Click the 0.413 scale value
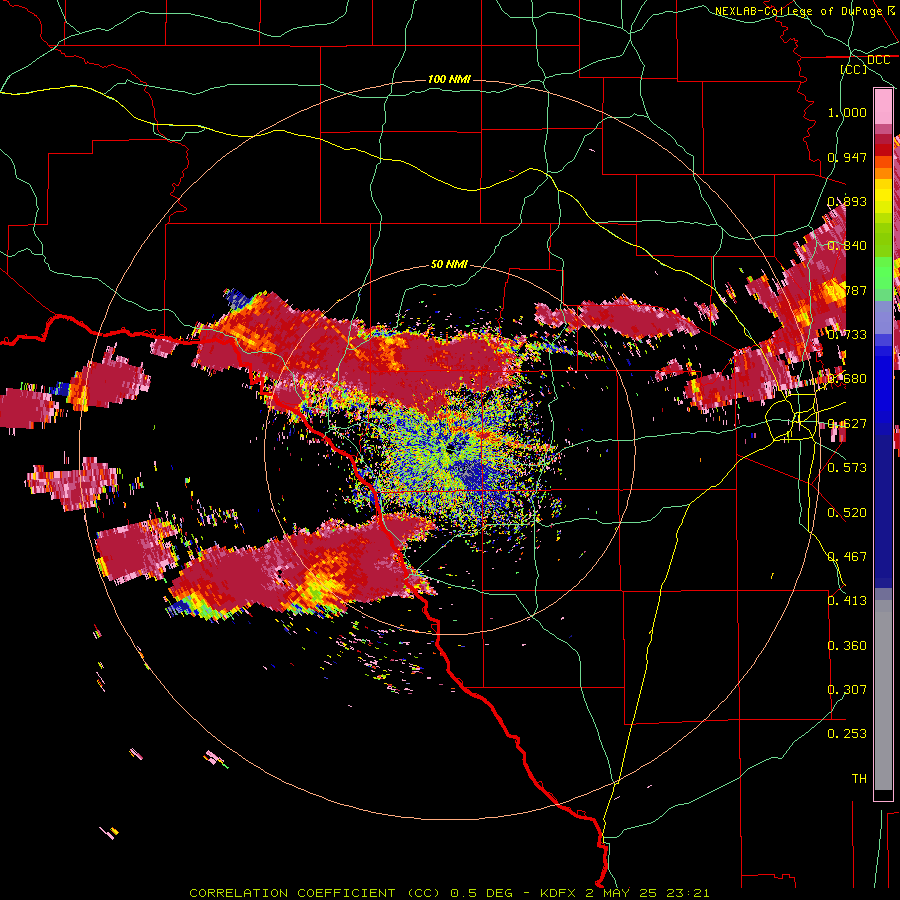The height and width of the screenshot is (900, 900). pos(847,601)
